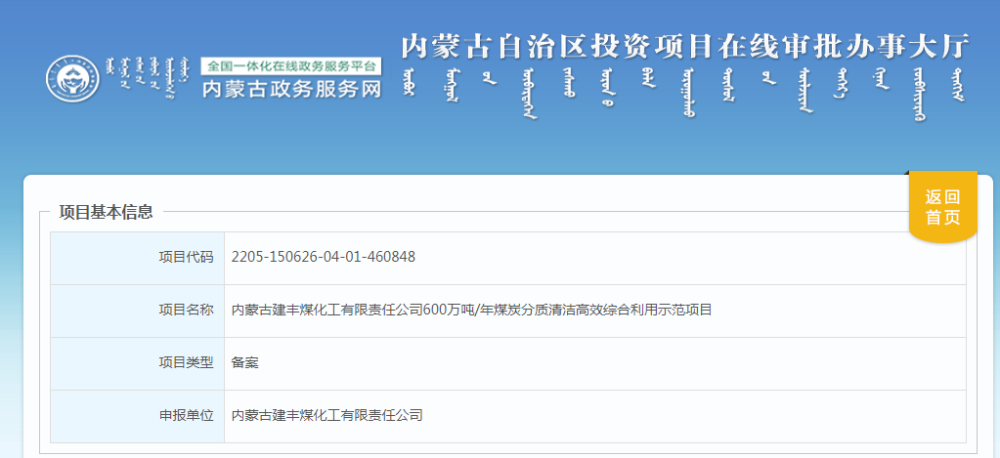
Task: Click the 内蒙古政务服务网 site name
Action: click(291, 89)
